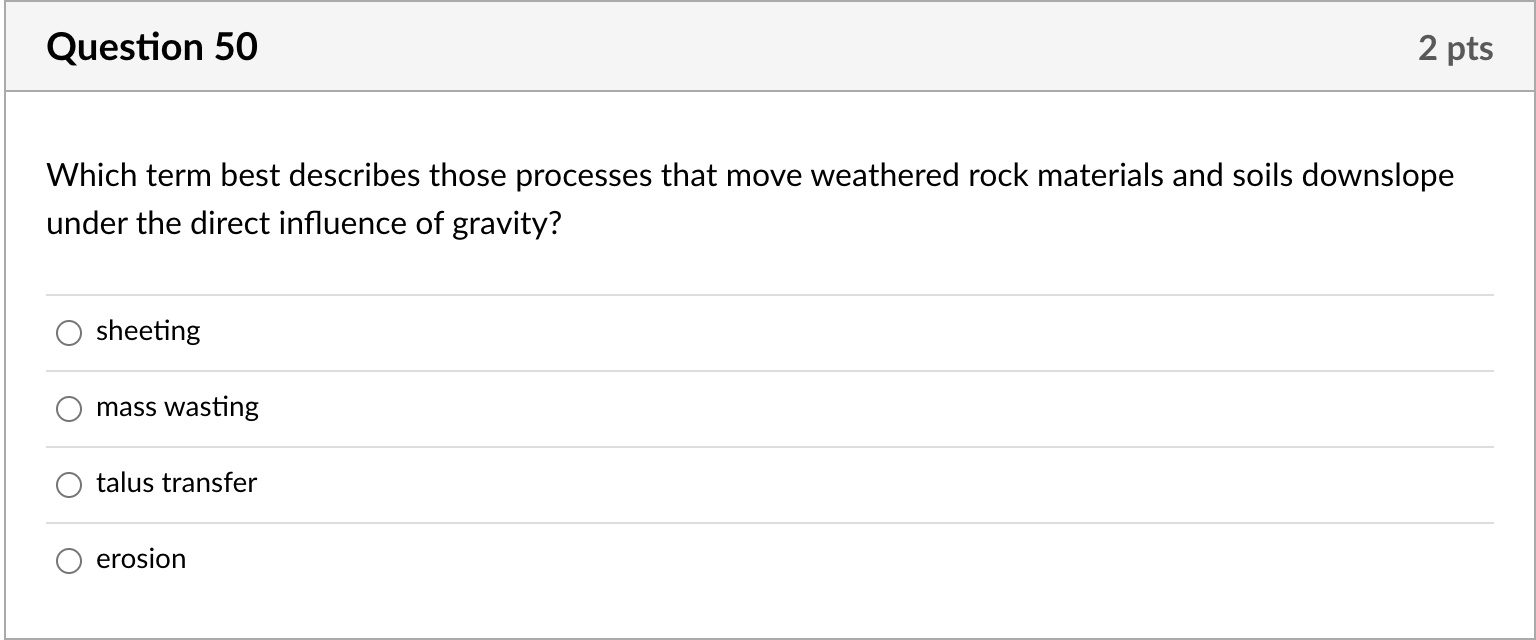The height and width of the screenshot is (640, 1536).
Task: Click the mass wasting answer text
Action: tap(177, 407)
